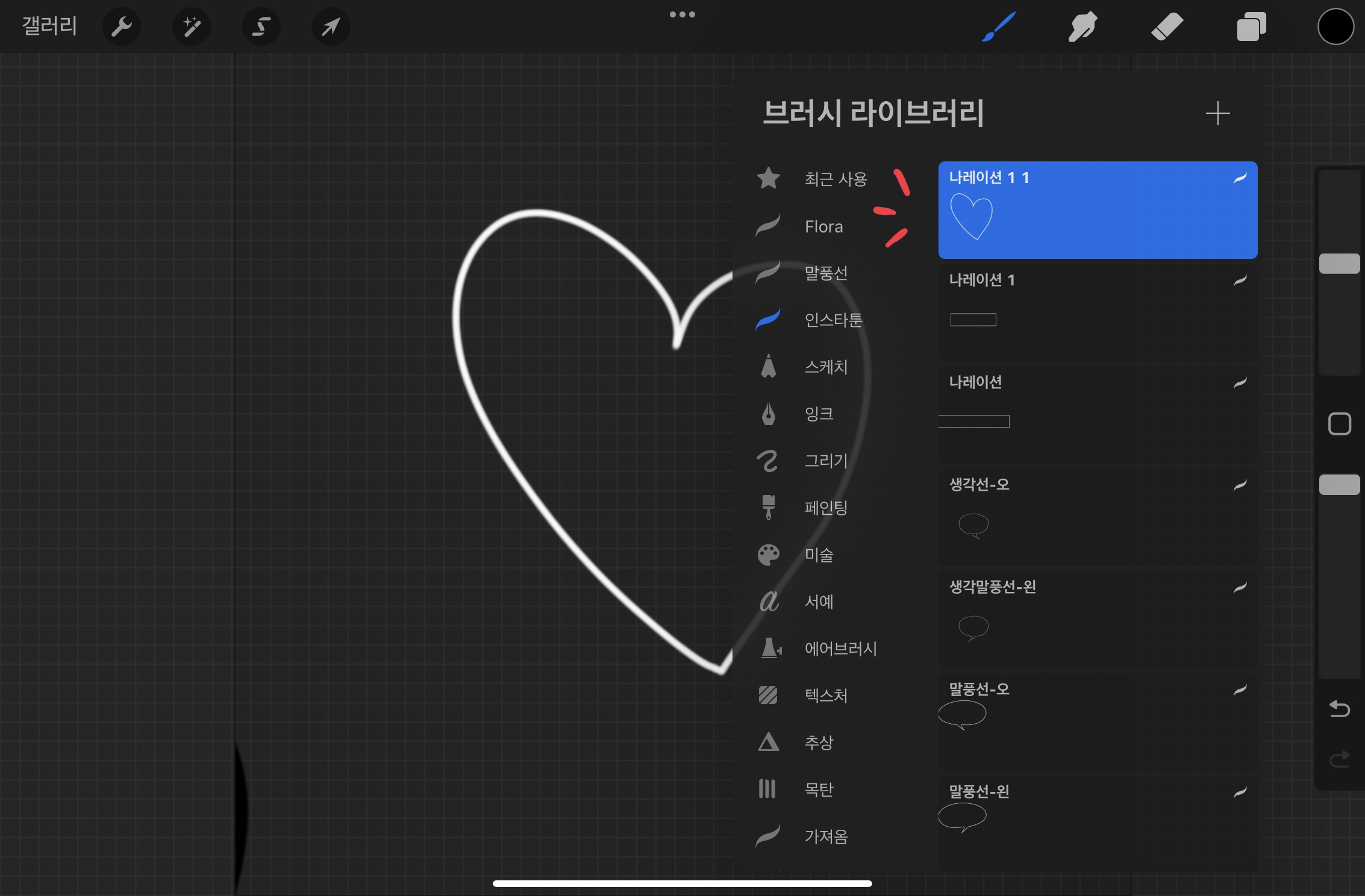Open the Layers panel icon
The width and height of the screenshot is (1365, 896).
click(1251, 27)
